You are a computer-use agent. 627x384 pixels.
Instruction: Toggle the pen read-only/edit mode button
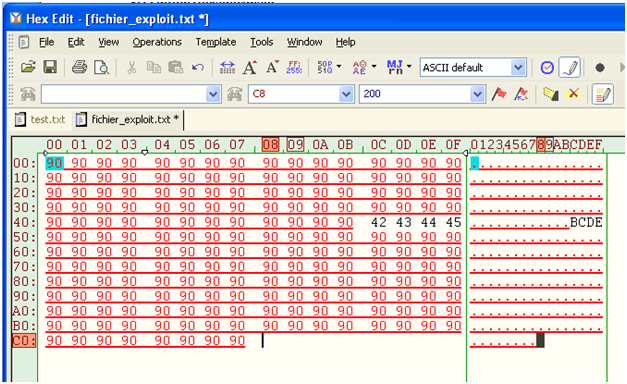click(569, 68)
